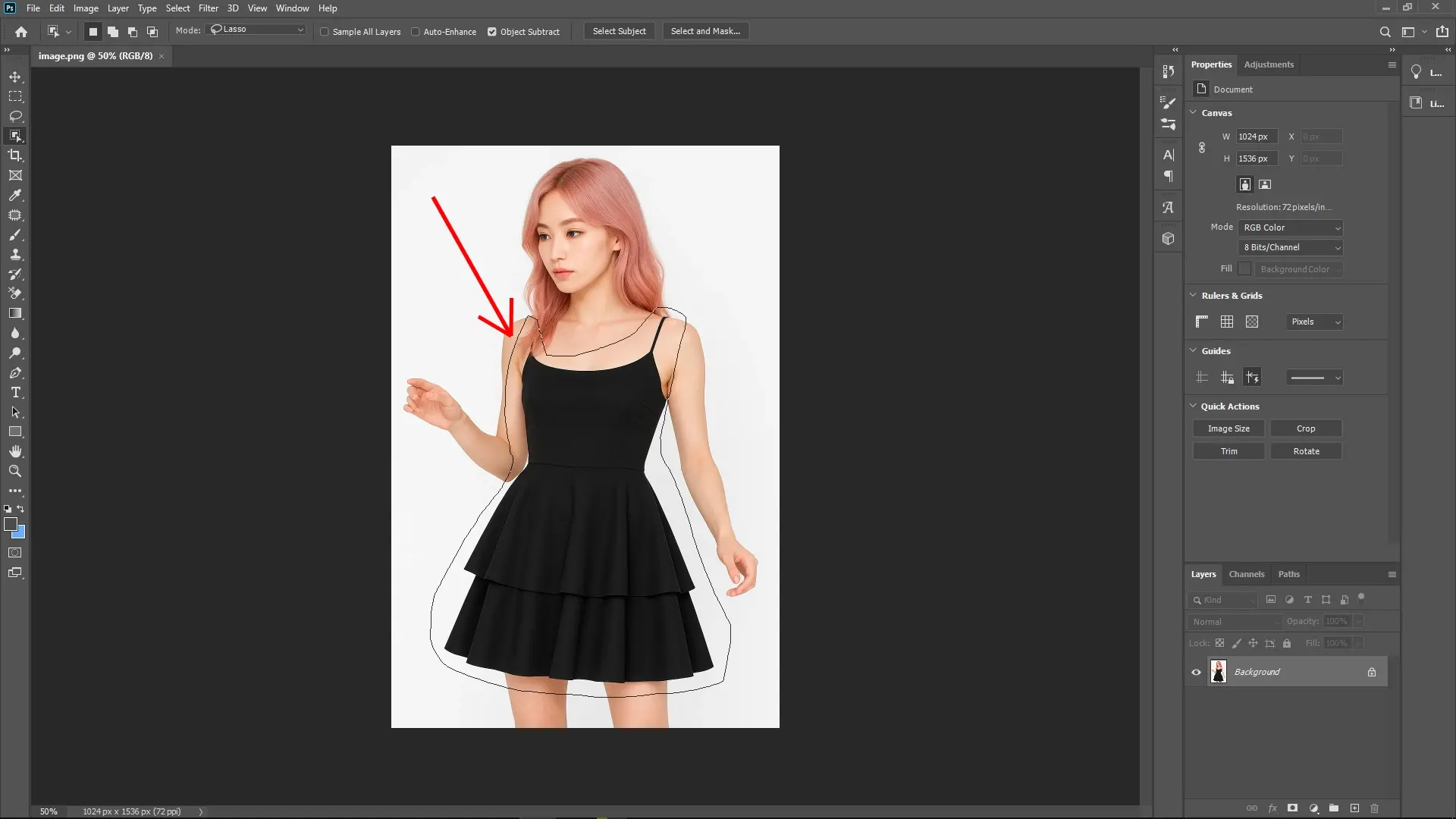Open the selection Mode dropdown showing Lasso
The height and width of the screenshot is (819, 1456).
coord(256,29)
